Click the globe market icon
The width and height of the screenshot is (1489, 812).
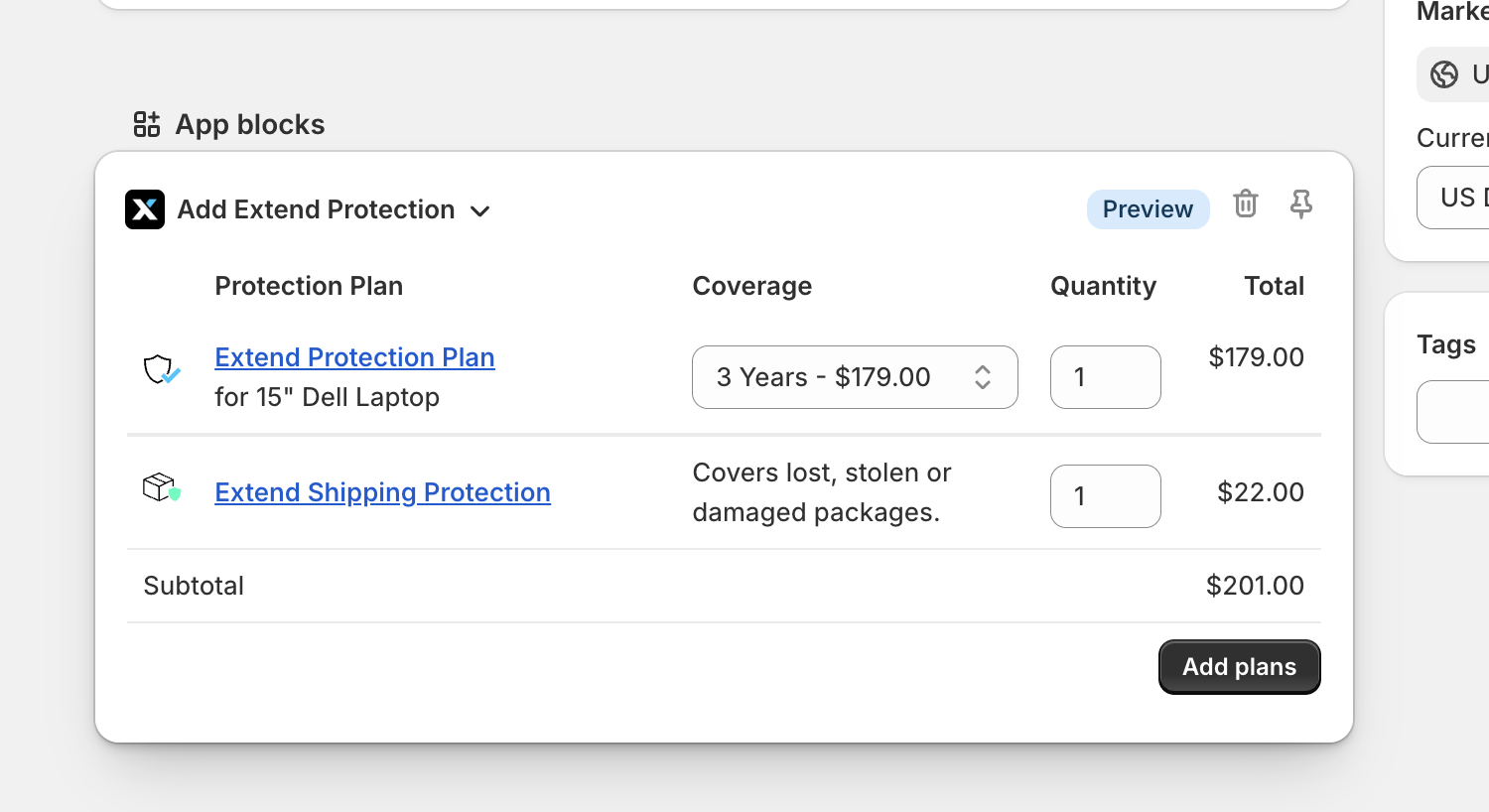(1444, 74)
